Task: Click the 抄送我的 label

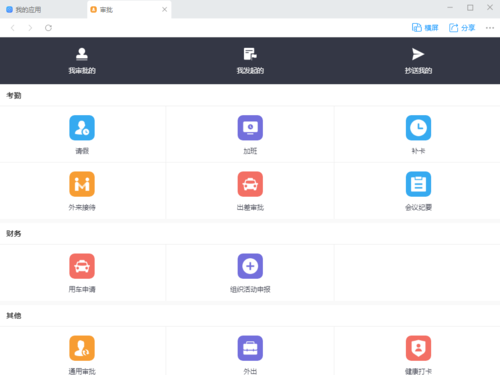Action: [418, 71]
